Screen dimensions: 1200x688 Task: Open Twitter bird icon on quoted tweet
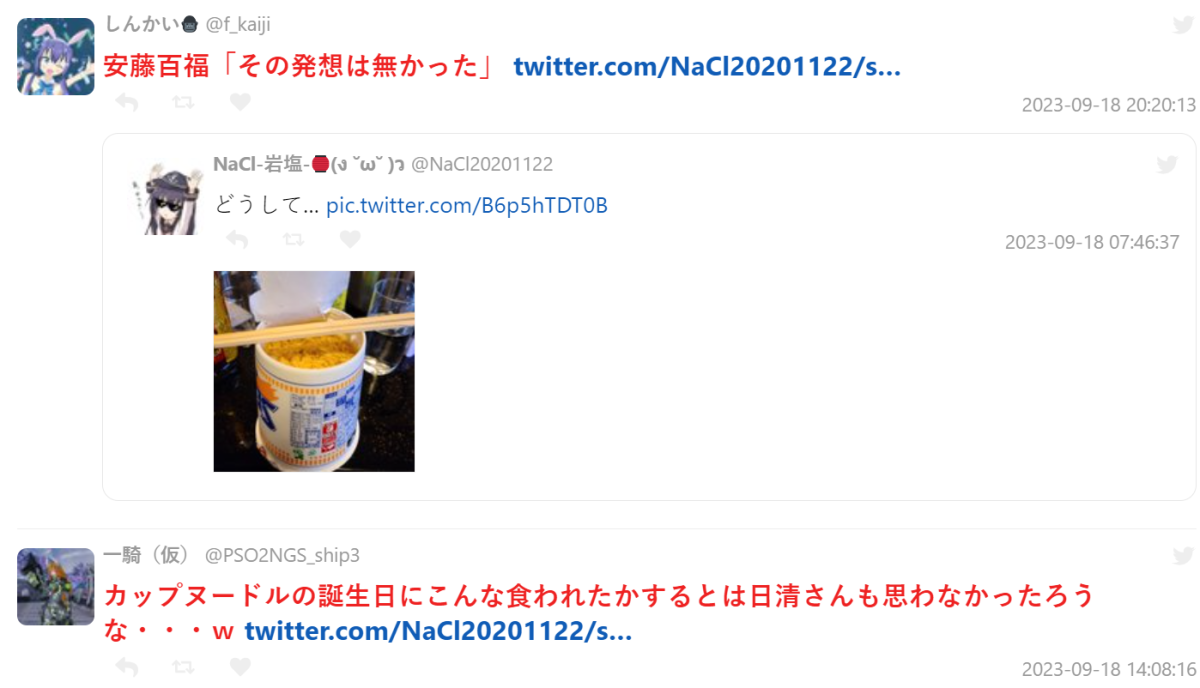click(x=1166, y=165)
